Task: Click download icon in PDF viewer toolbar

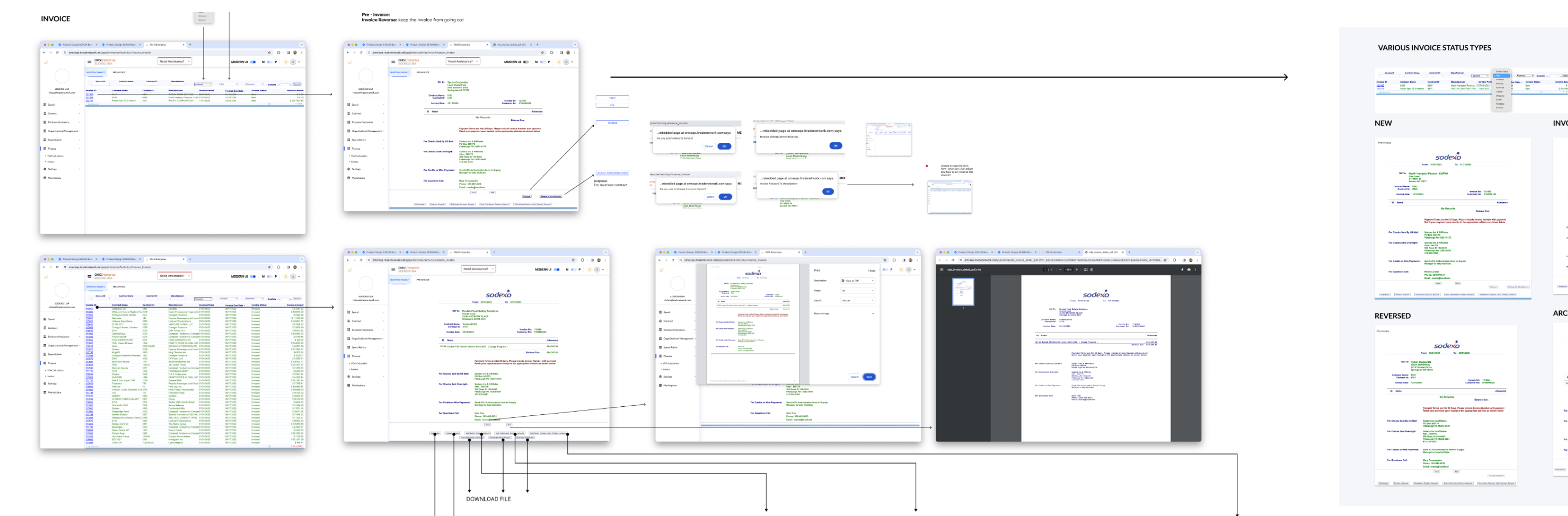Action: 1182,269
